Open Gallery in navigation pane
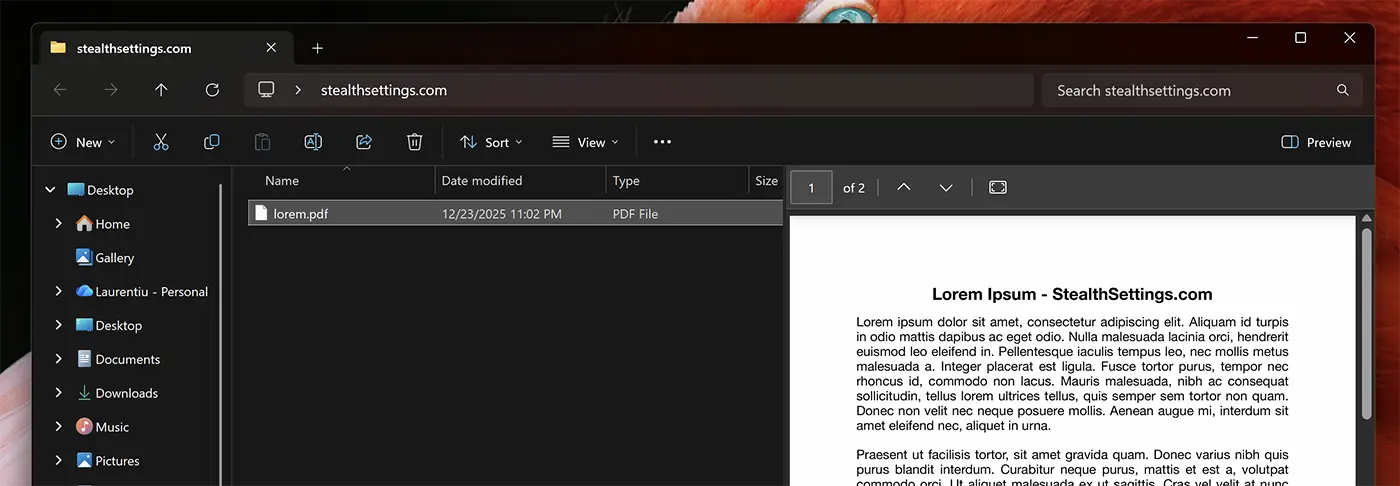 click(x=105, y=258)
